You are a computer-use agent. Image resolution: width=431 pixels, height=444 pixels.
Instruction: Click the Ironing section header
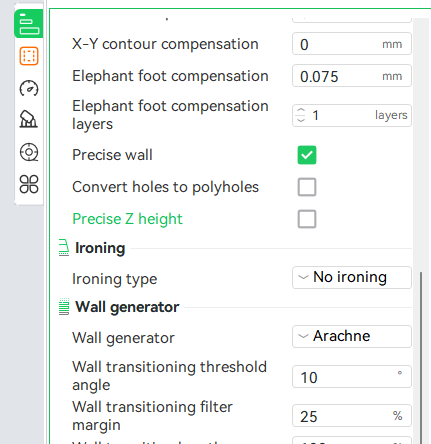(x=100, y=248)
